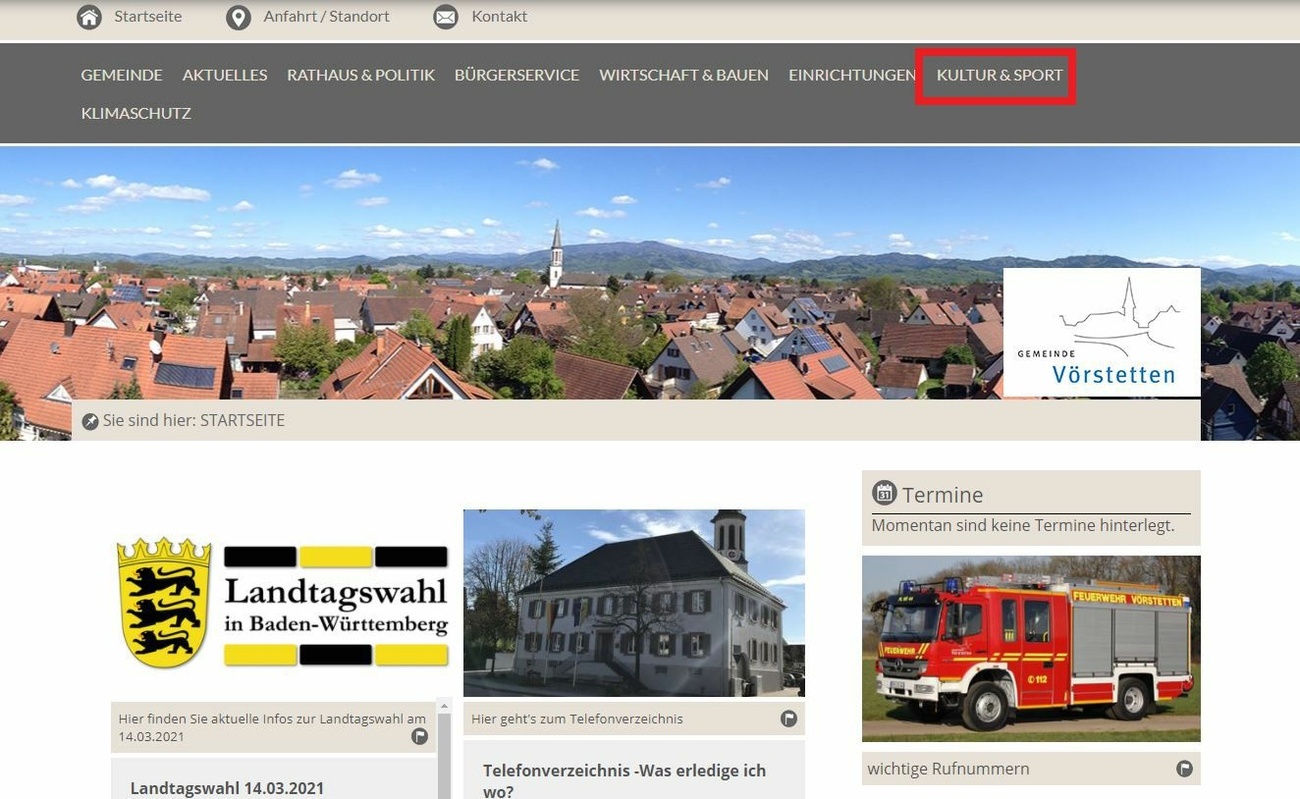Screen dimensions: 1300x799
Task: Expand the Rathaus & Politik menu
Action: pos(360,75)
